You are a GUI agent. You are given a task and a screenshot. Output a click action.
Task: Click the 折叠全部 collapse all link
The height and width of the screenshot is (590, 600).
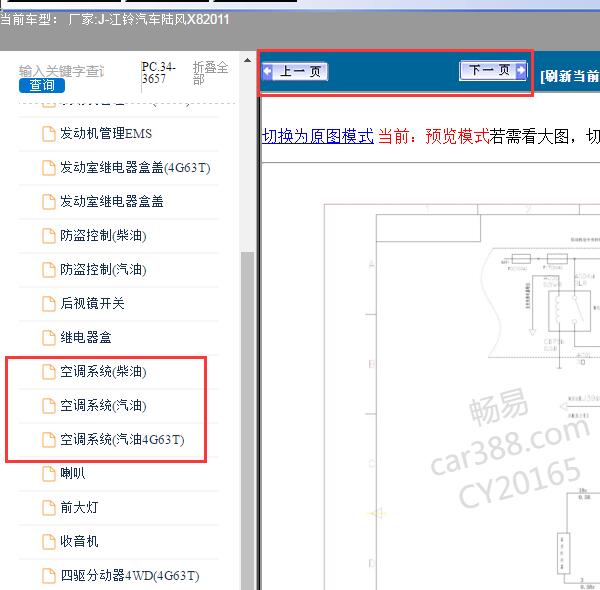pos(210,73)
